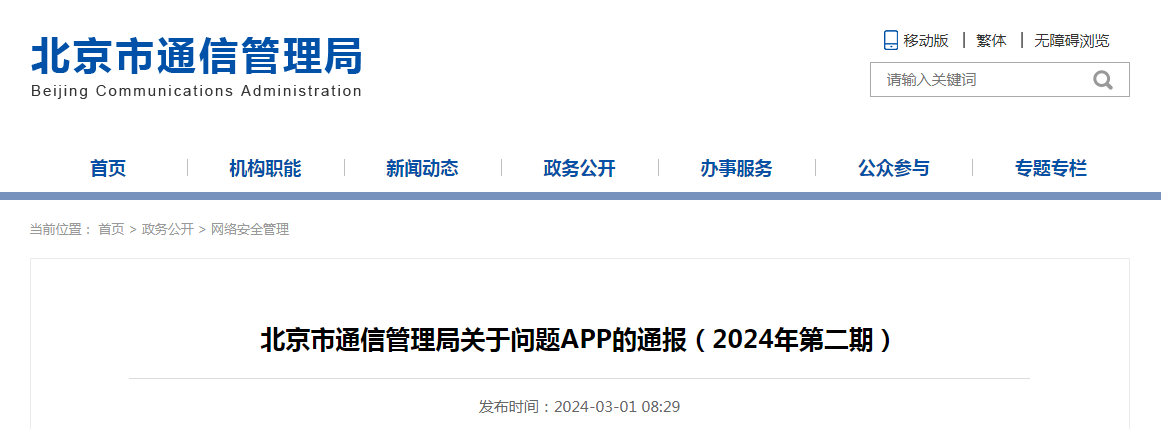Focus the 请输入关键词 search field
The image size is (1161, 429).
pos(975,80)
